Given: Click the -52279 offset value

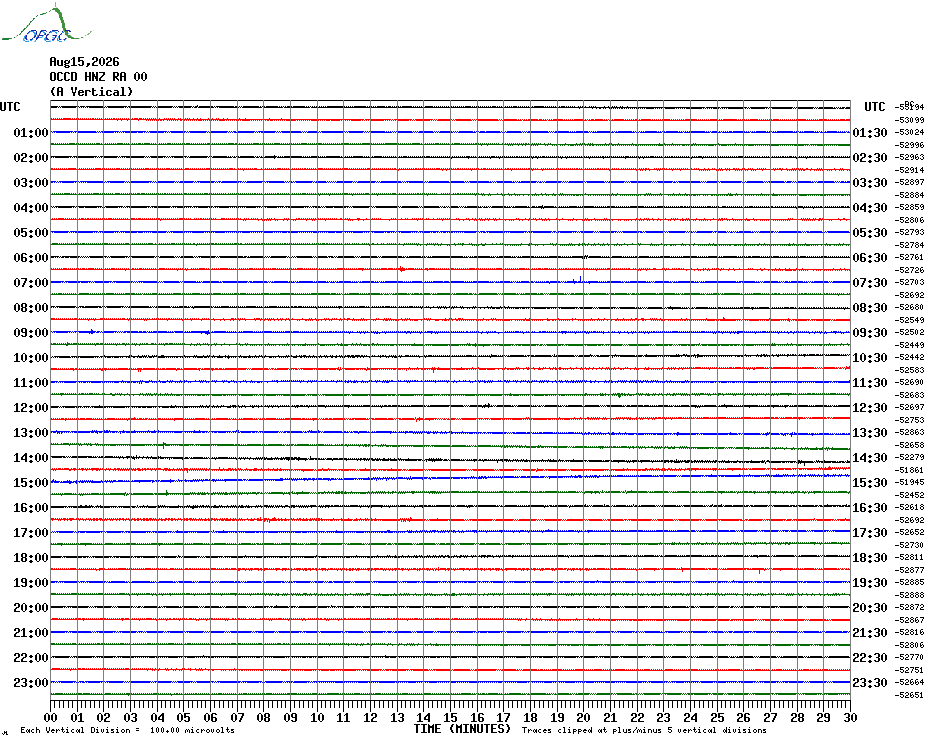Looking at the screenshot, I should pos(909,457).
